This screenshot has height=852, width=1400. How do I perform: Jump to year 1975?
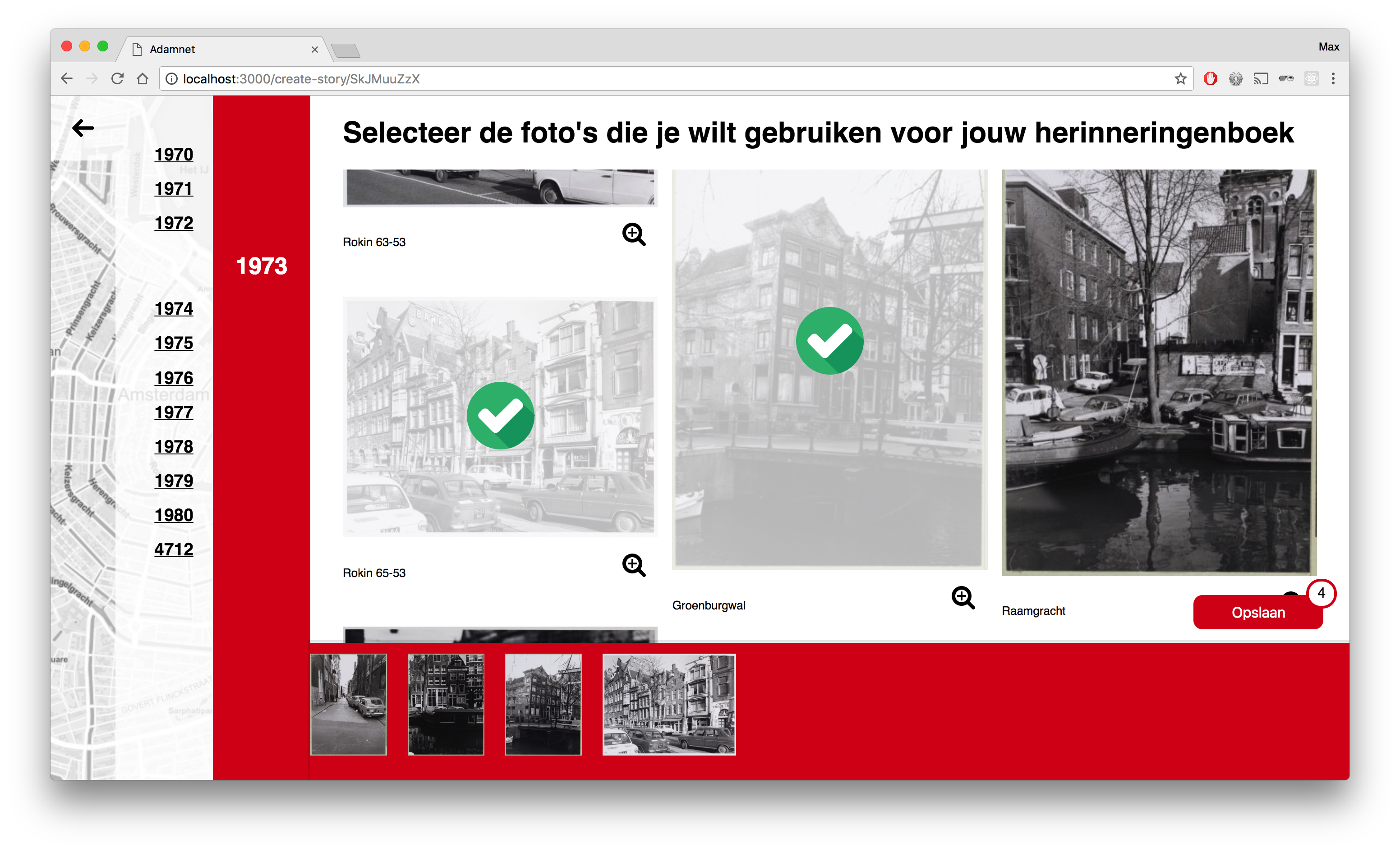click(174, 343)
